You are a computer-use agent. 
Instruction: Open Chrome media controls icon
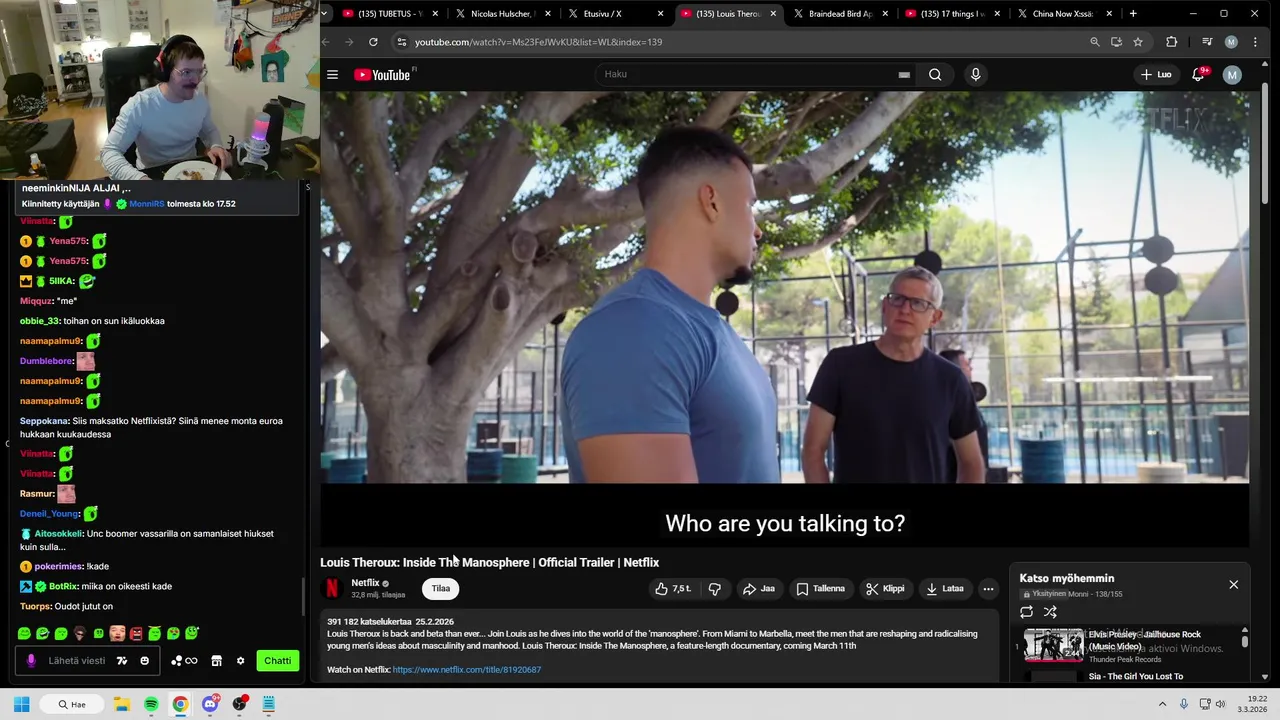[x=1207, y=42]
